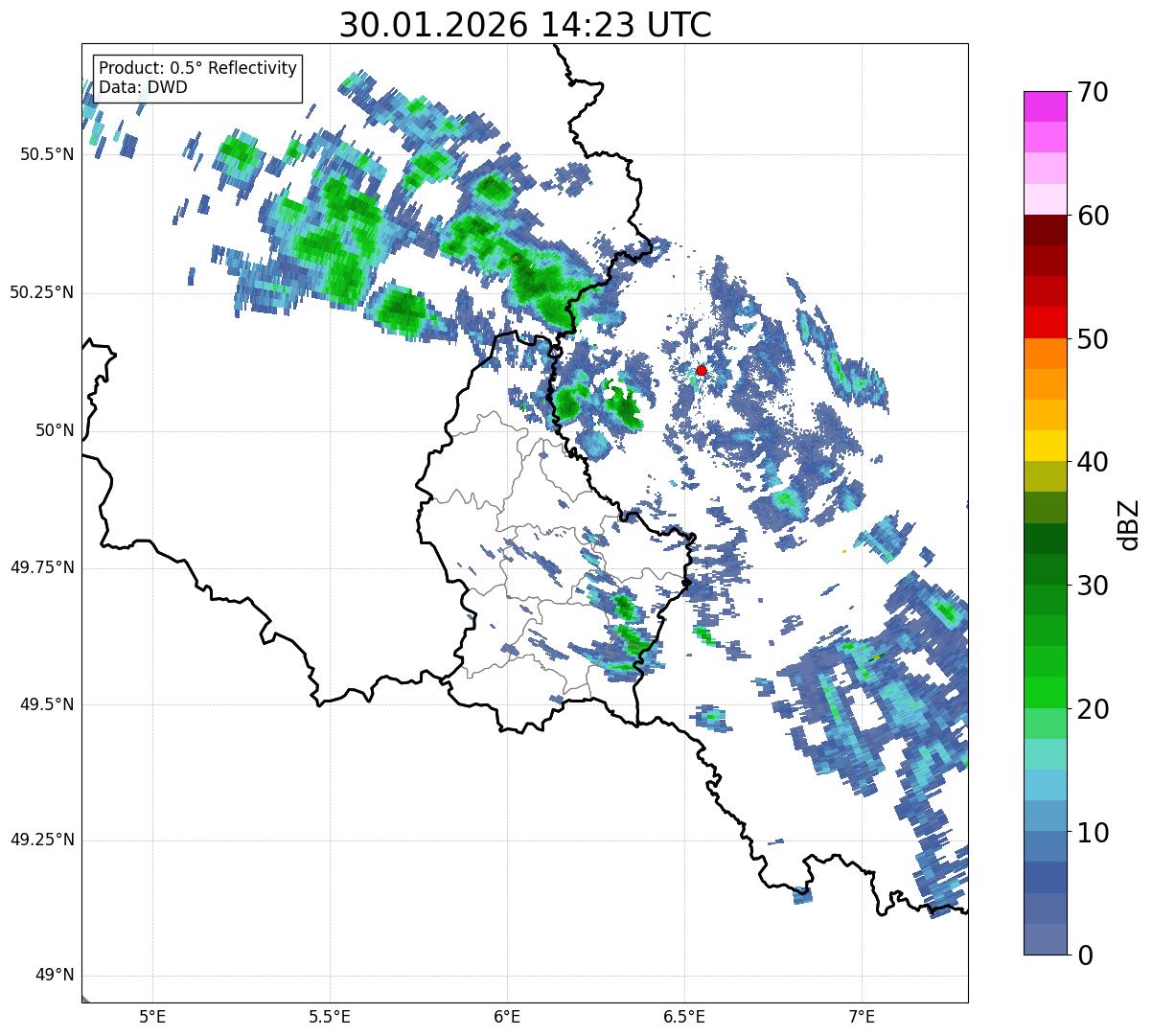Click the colorbar label 40
The height and width of the screenshot is (1036, 1152).
coord(1094,462)
